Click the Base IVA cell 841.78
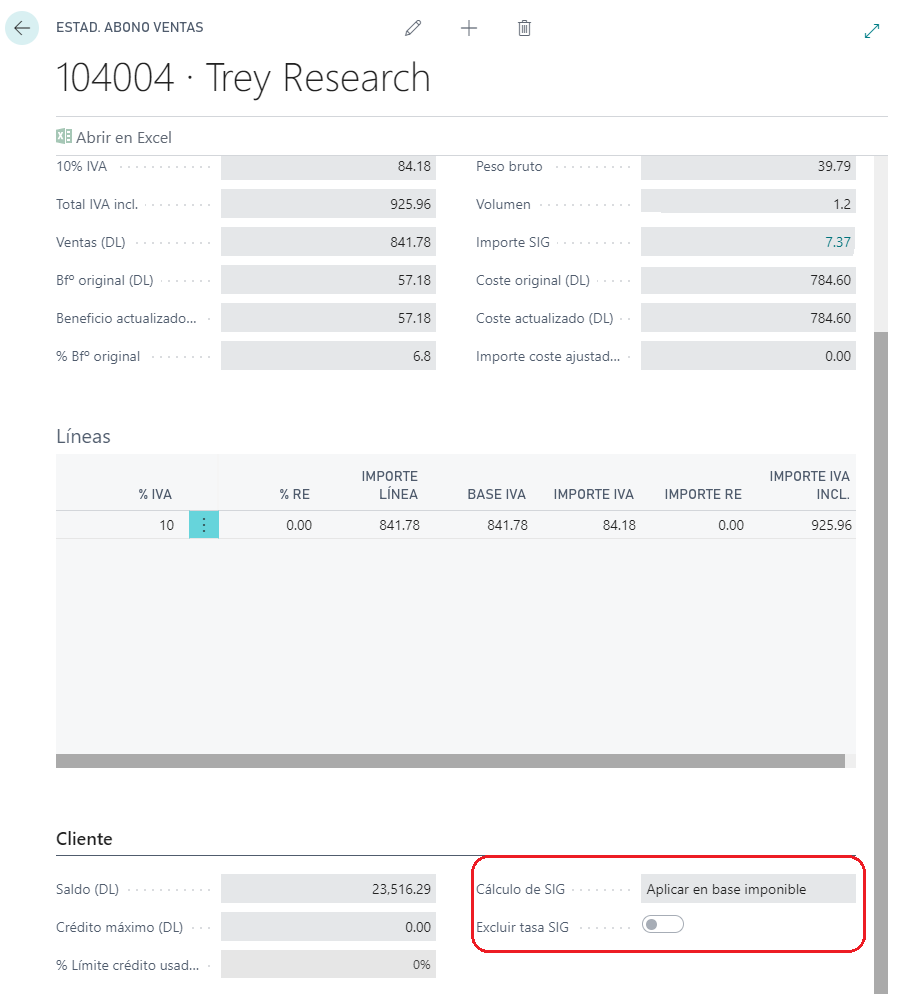Image resolution: width=917 pixels, height=994 pixels. pyautogui.click(x=507, y=525)
